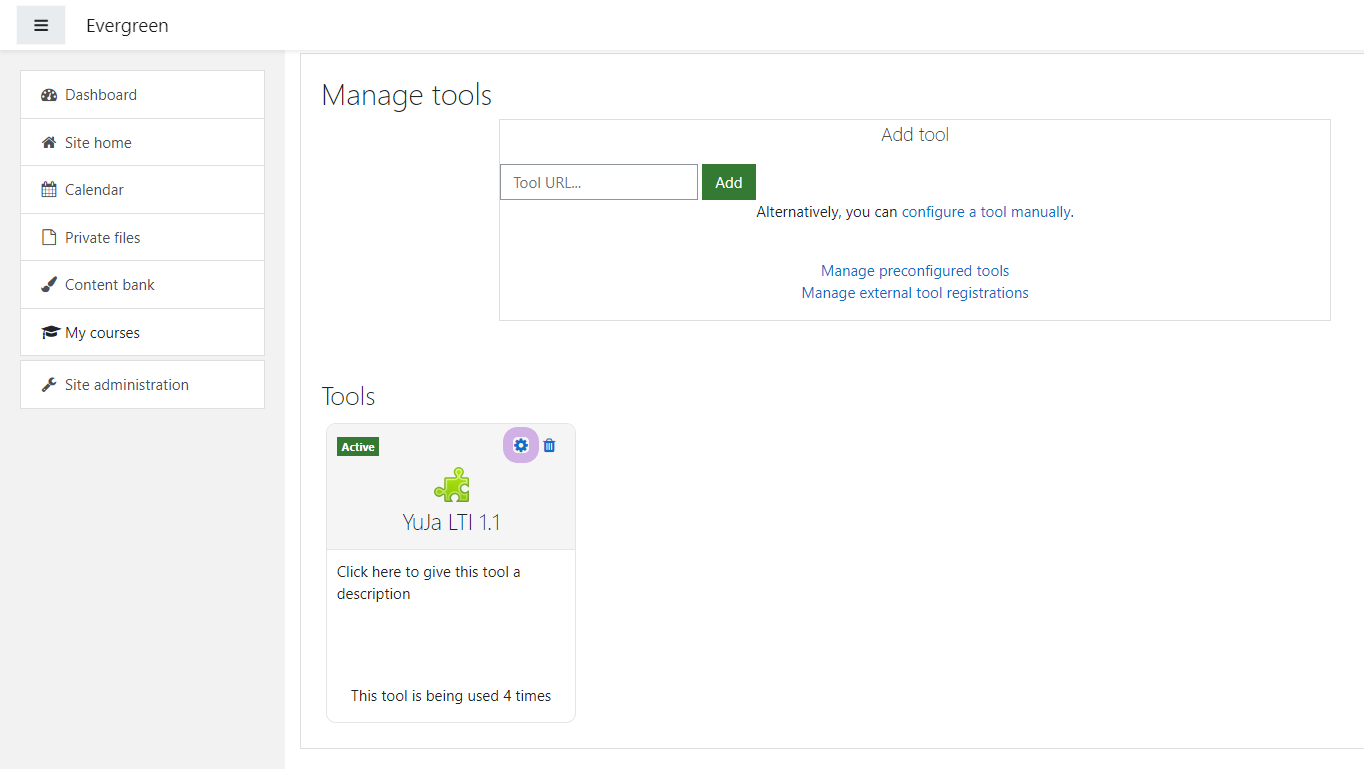Viewport: 1364px width, 769px height.
Task: Open Evergreen site title link
Action: coord(127,26)
